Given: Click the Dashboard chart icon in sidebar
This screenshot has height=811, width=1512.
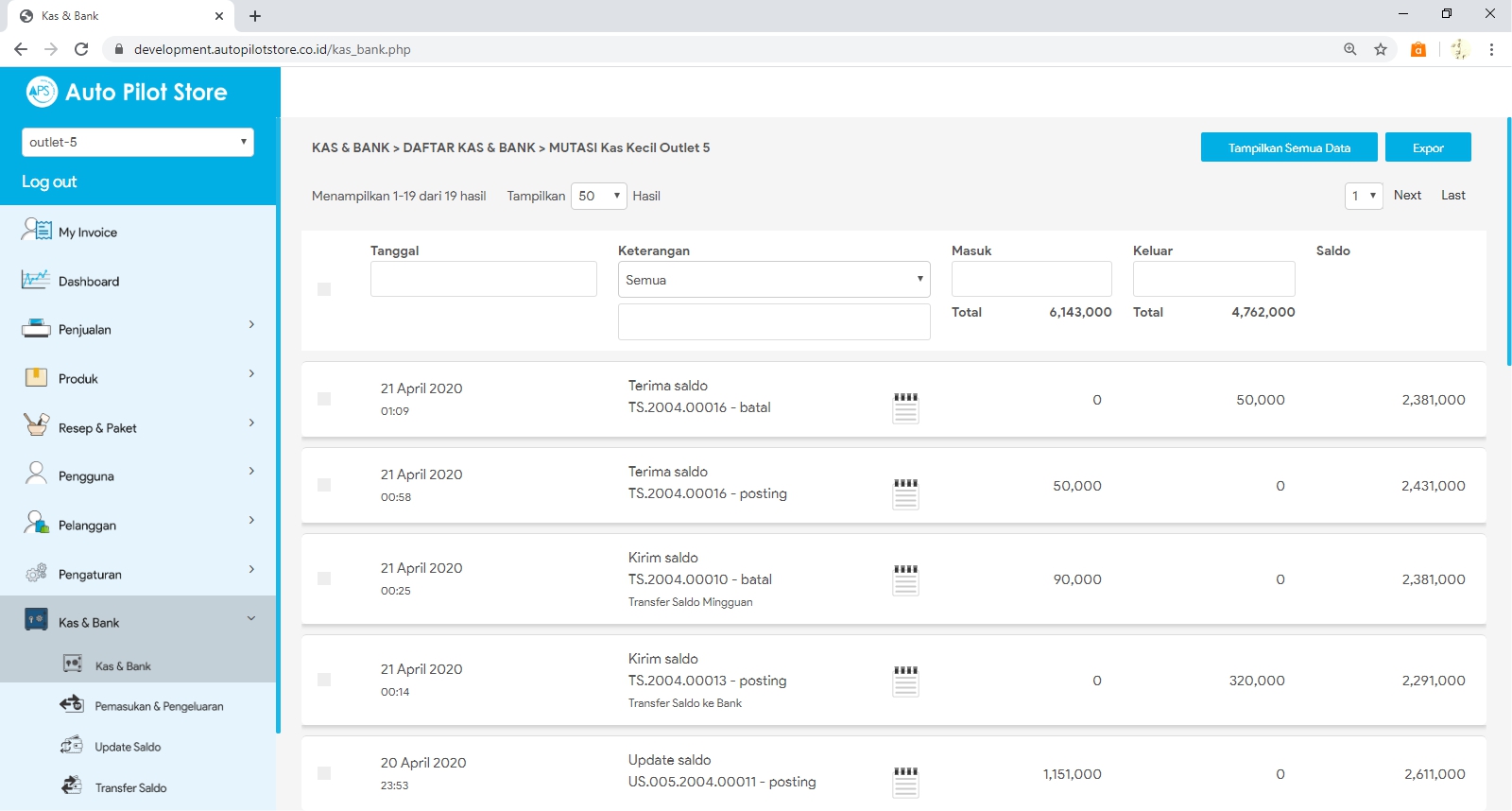Looking at the screenshot, I should [36, 281].
